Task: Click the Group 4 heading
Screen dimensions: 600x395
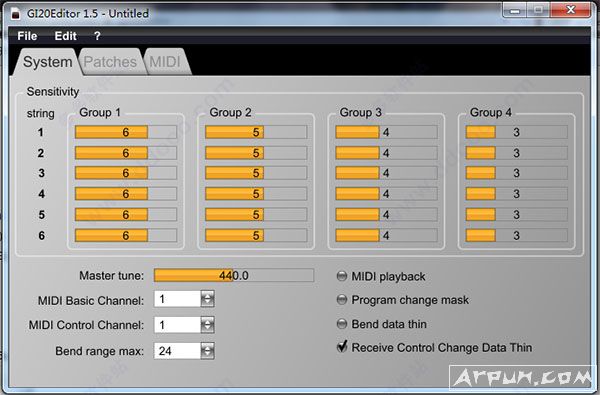Action: pos(491,113)
